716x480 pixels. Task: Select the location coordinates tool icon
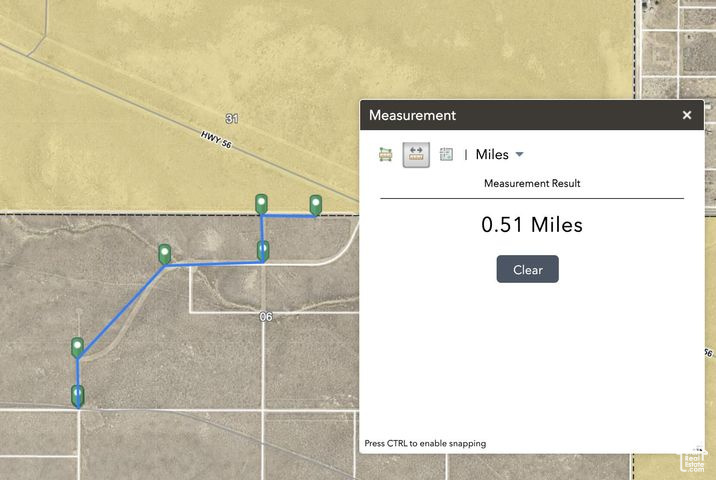click(446, 155)
